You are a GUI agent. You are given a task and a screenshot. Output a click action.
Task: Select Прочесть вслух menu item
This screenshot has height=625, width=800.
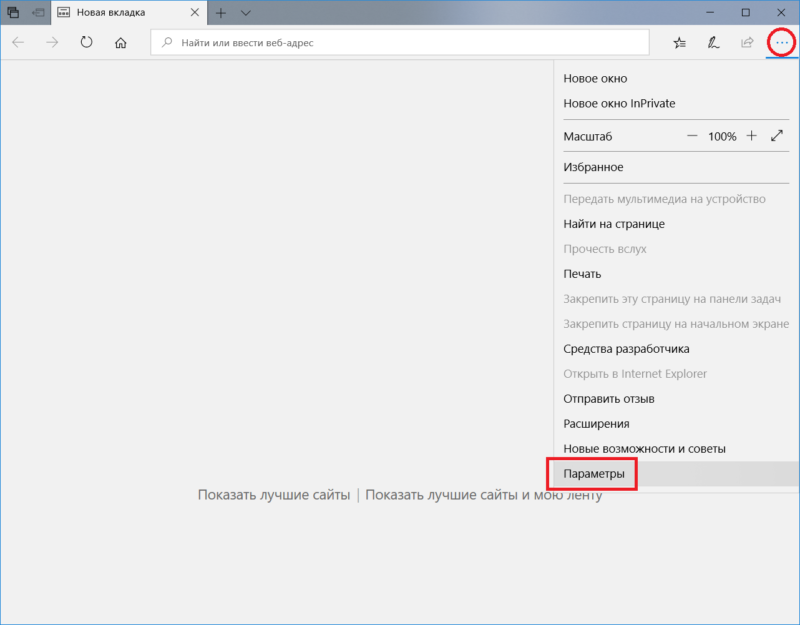677,249
